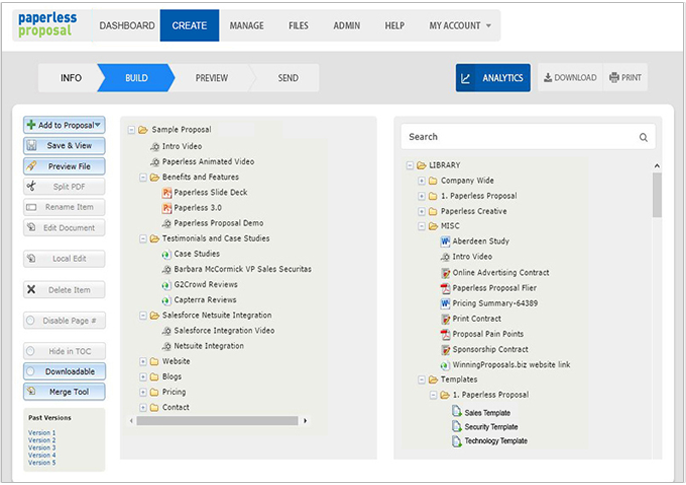Click the horizontal scrollbar of the proposal tree
686x485 pixels.
[217, 421]
